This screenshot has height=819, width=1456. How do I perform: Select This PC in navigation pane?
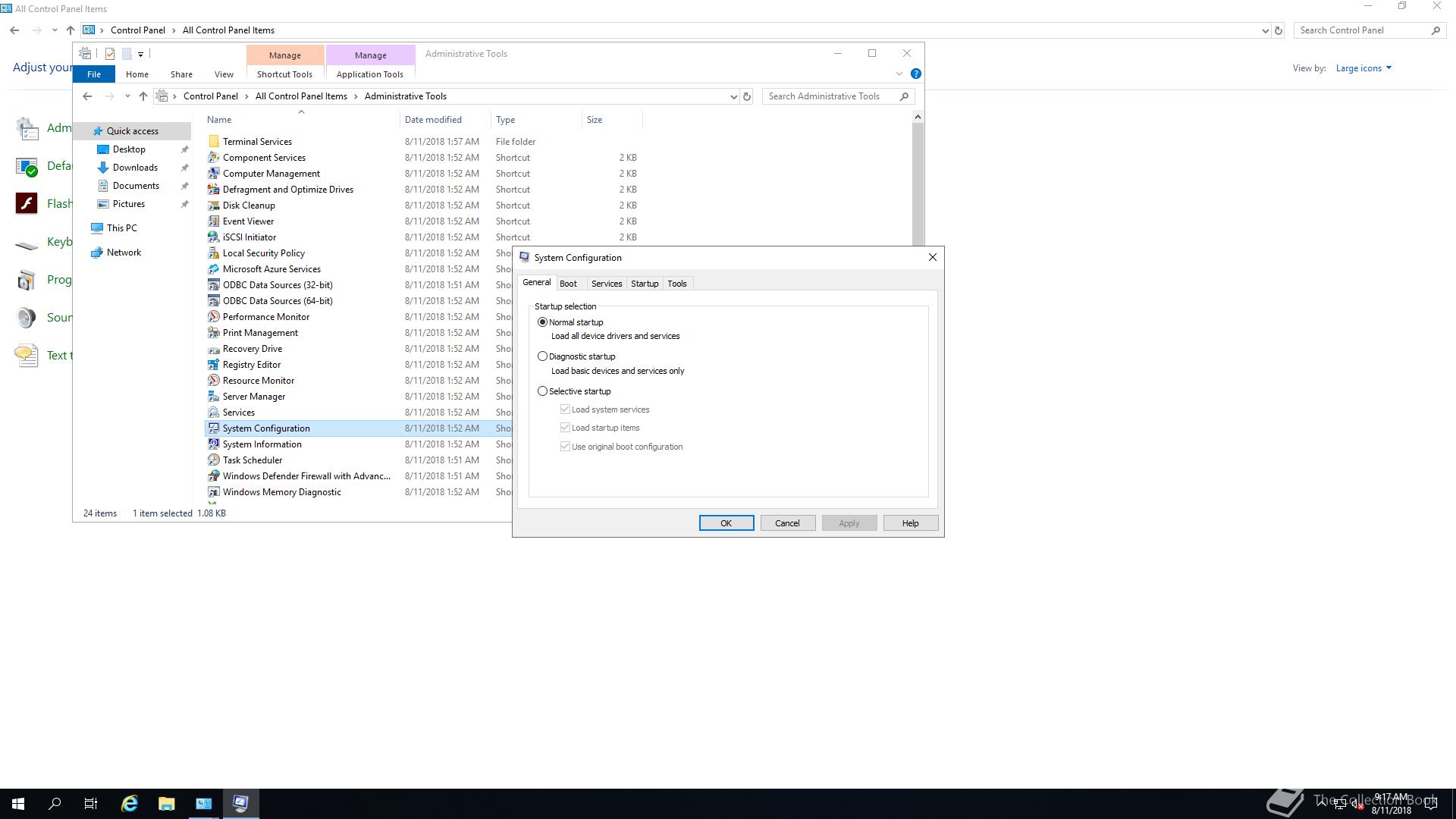pos(121,228)
